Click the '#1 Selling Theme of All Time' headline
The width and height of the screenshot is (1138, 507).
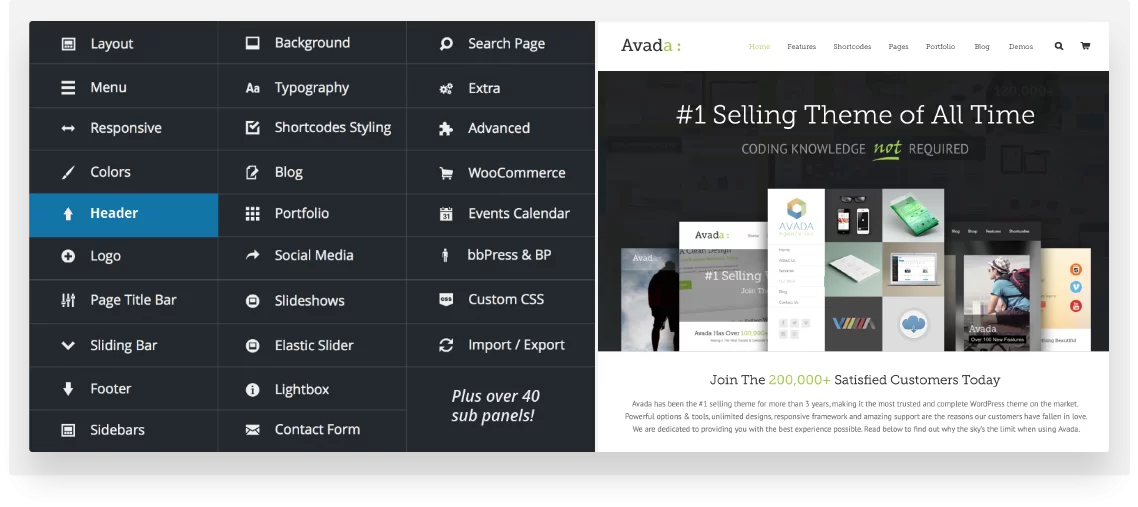click(x=855, y=115)
